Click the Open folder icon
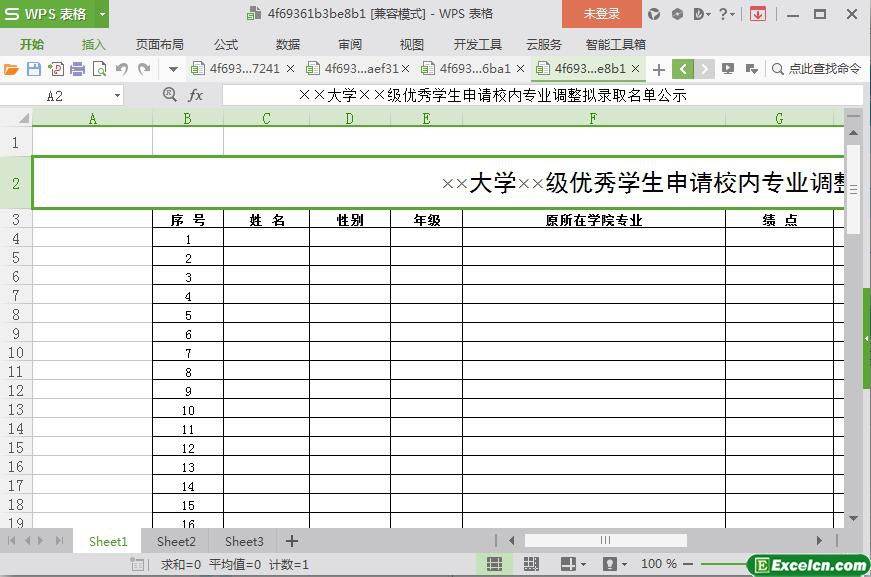Image resolution: width=871 pixels, height=577 pixels. (x=11, y=69)
